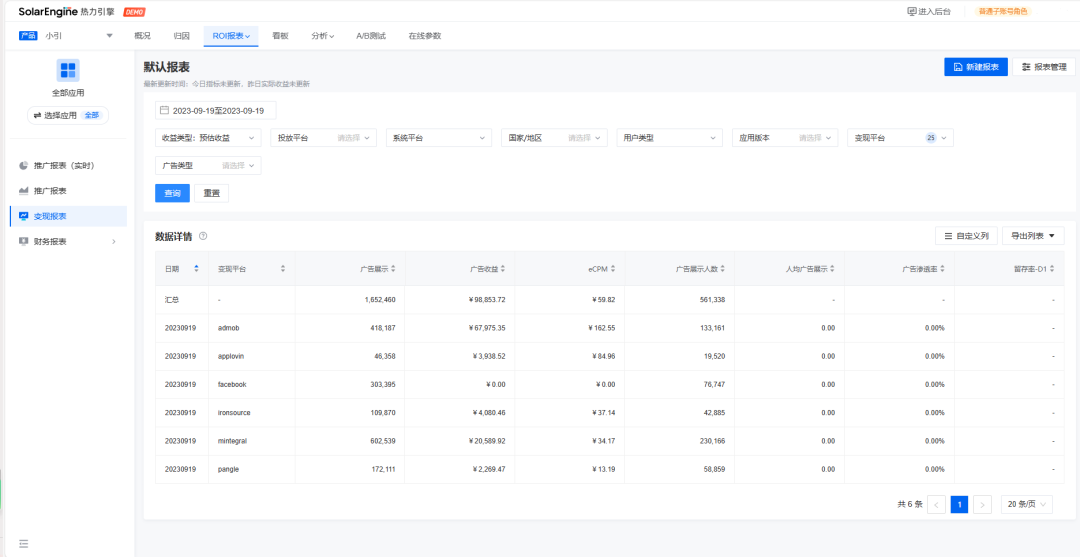Image resolution: width=1080 pixels, height=557 pixels.
Task: Click the enter-backend monitor icon
Action: (x=912, y=12)
